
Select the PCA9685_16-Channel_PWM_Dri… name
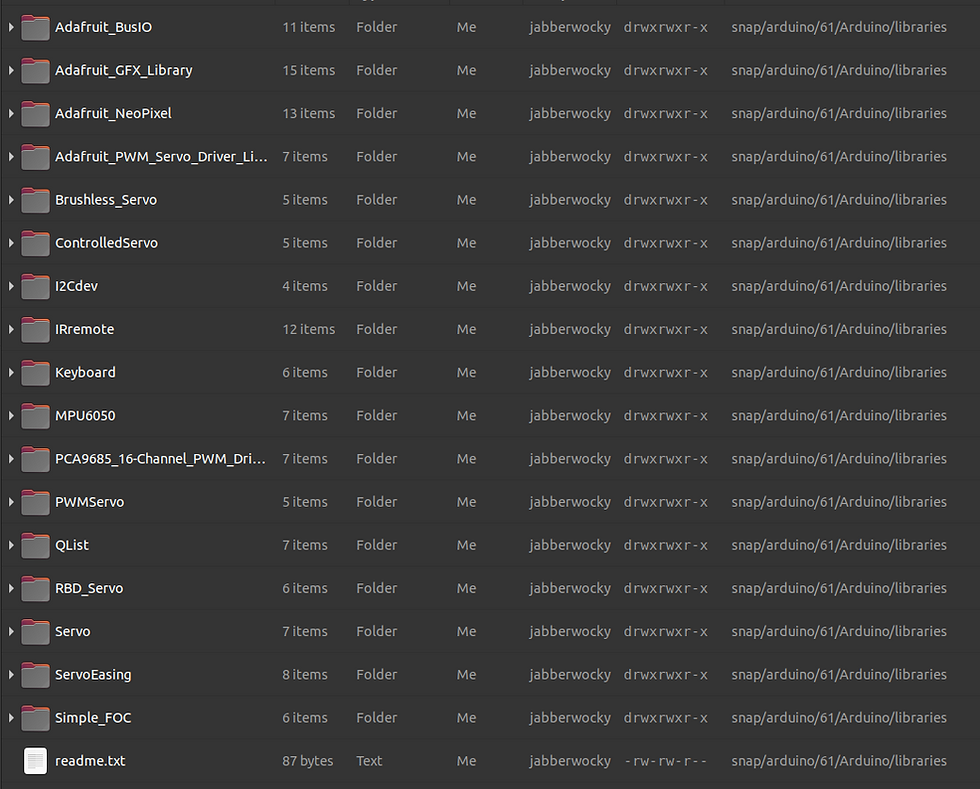click(161, 459)
